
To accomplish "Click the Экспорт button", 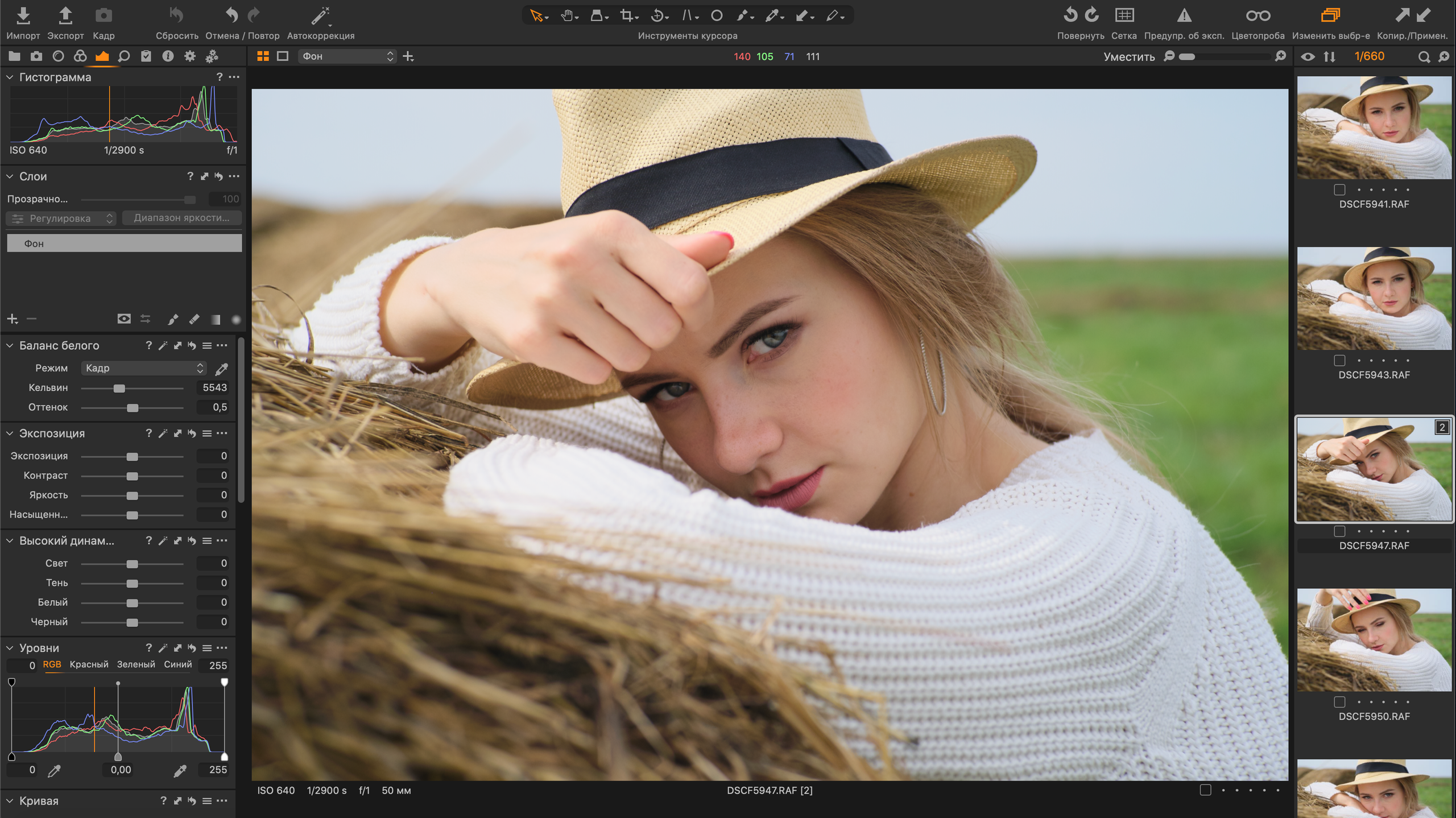I will [65, 22].
